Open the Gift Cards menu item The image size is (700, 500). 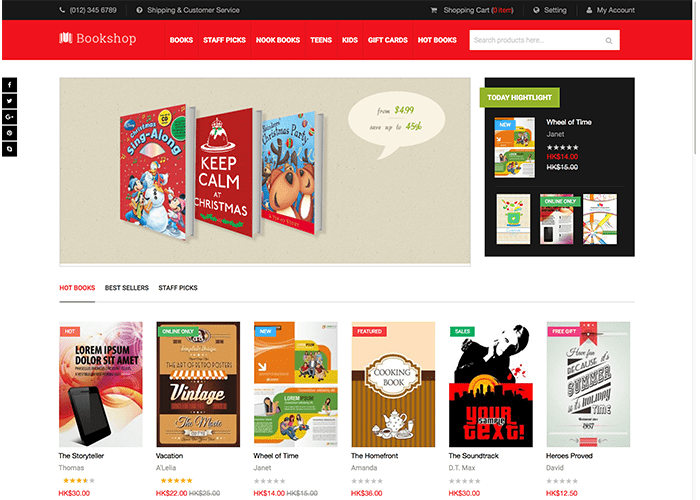pos(388,40)
